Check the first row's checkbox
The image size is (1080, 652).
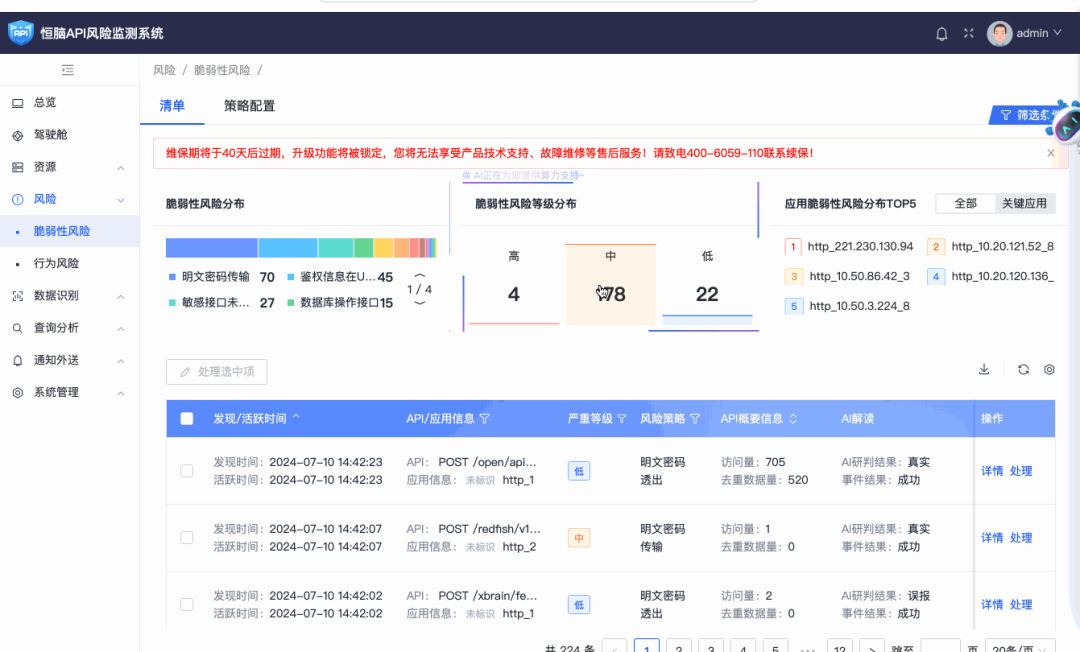click(x=187, y=471)
